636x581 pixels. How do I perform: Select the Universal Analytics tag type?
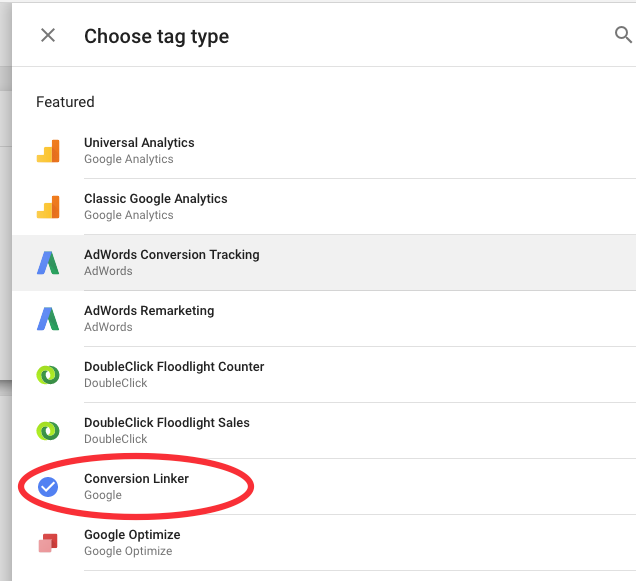pos(324,151)
